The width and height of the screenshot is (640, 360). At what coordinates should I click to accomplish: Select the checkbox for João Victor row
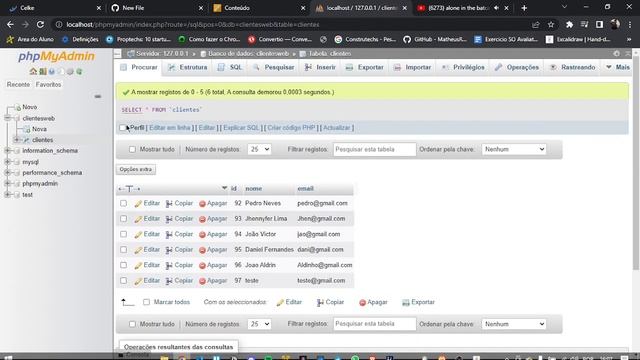[123, 234]
